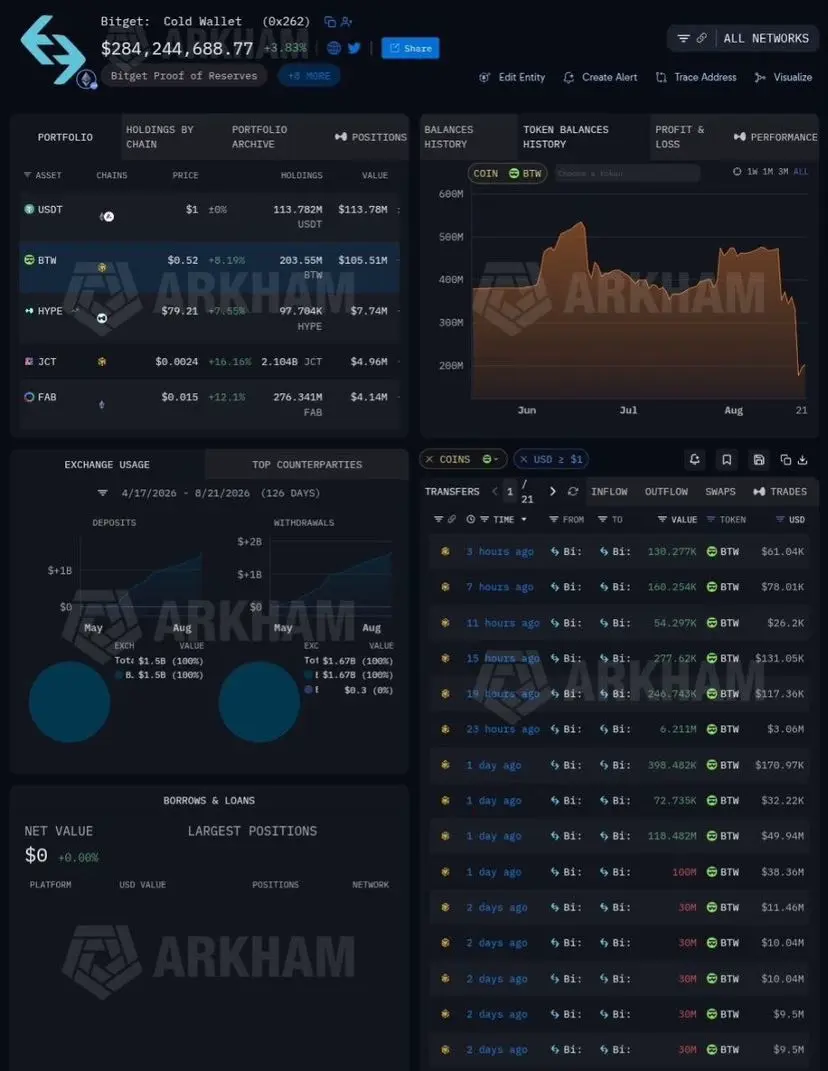Click the bookmark icon above transfers
This screenshot has width=828, height=1071.
tap(727, 460)
